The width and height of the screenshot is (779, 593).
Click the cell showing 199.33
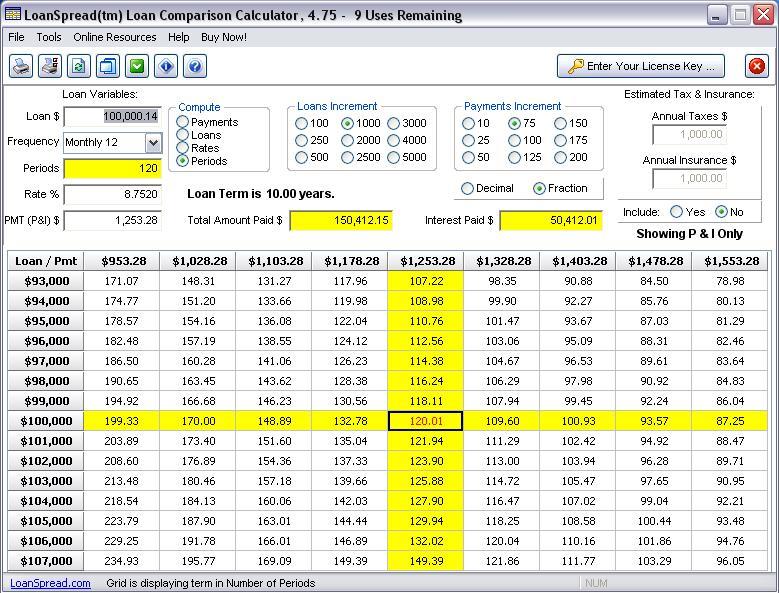coord(122,421)
